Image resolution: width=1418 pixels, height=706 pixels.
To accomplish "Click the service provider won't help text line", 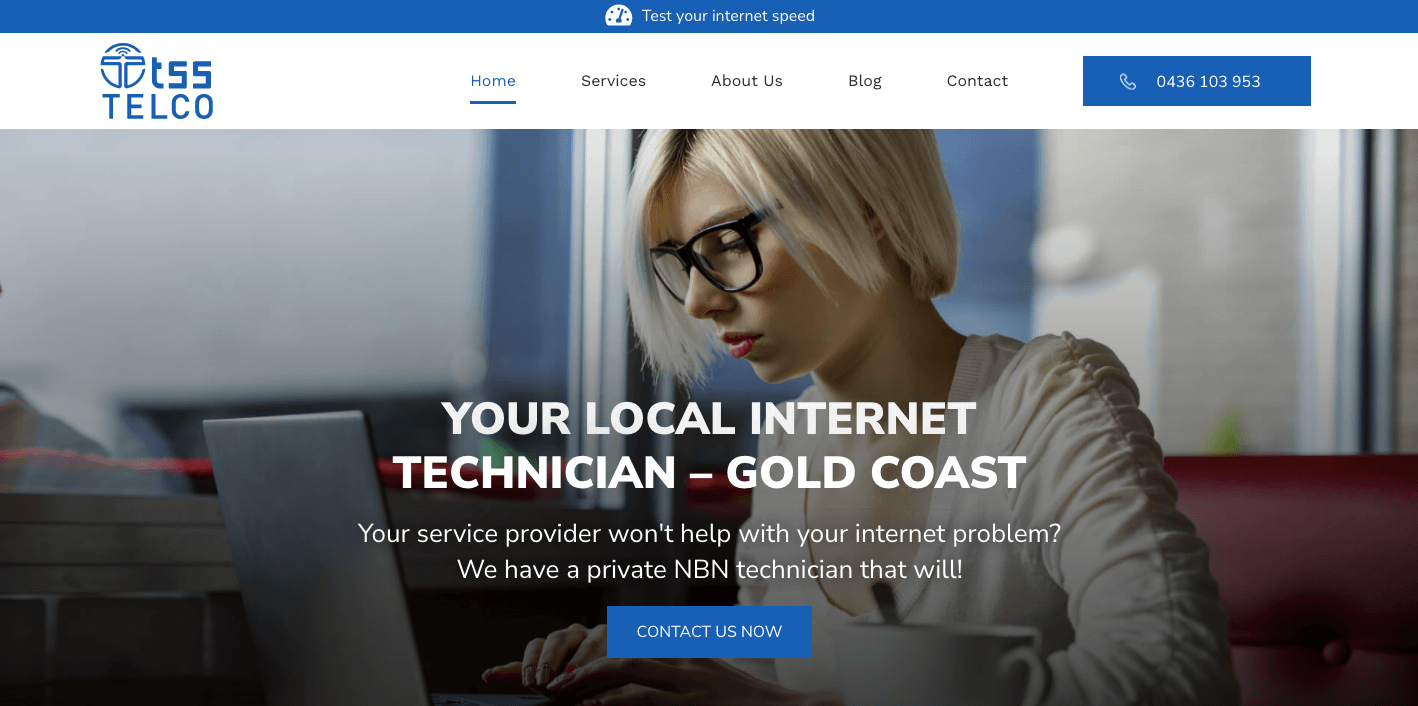I will [709, 533].
